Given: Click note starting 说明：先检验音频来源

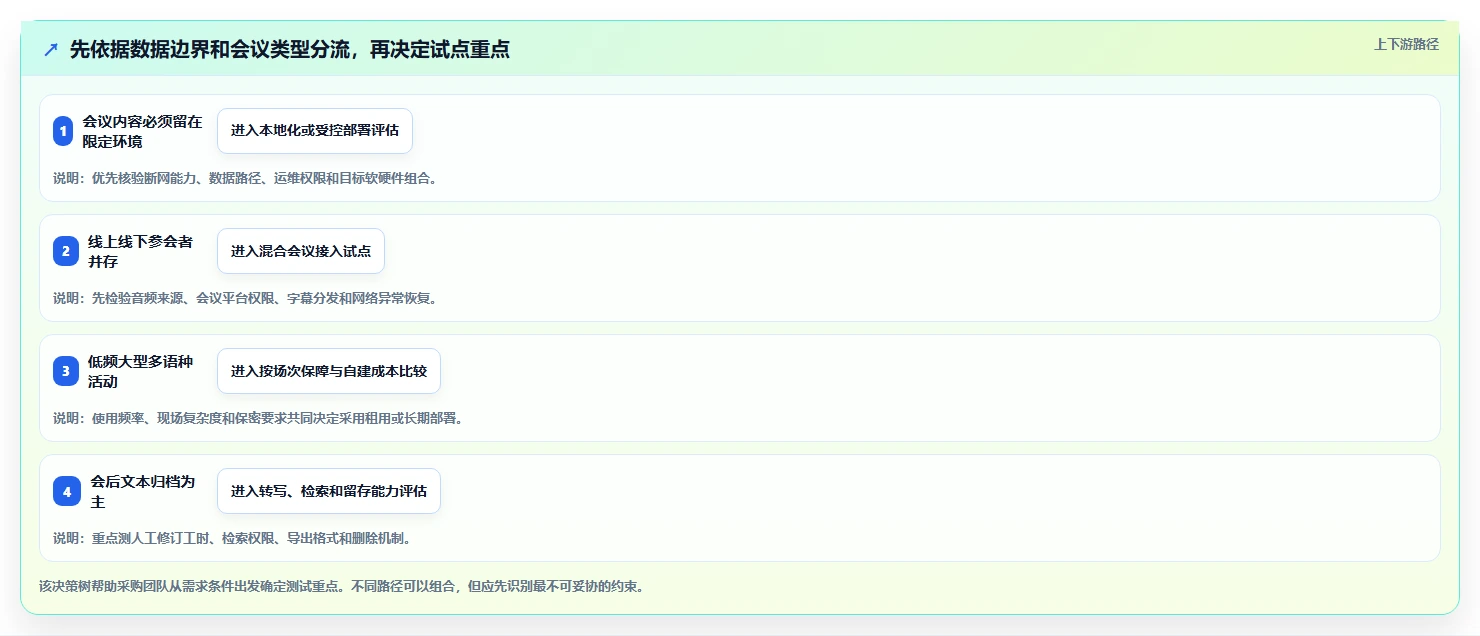Looking at the screenshot, I should 245,298.
